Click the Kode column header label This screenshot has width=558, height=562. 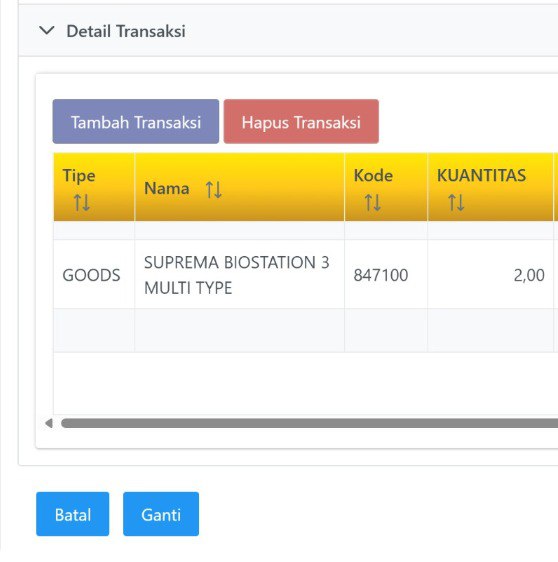[373, 176]
